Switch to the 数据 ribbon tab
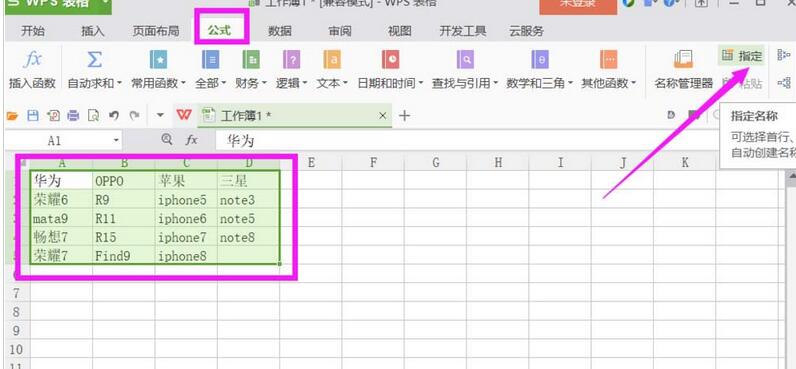796x369 pixels. (x=280, y=31)
